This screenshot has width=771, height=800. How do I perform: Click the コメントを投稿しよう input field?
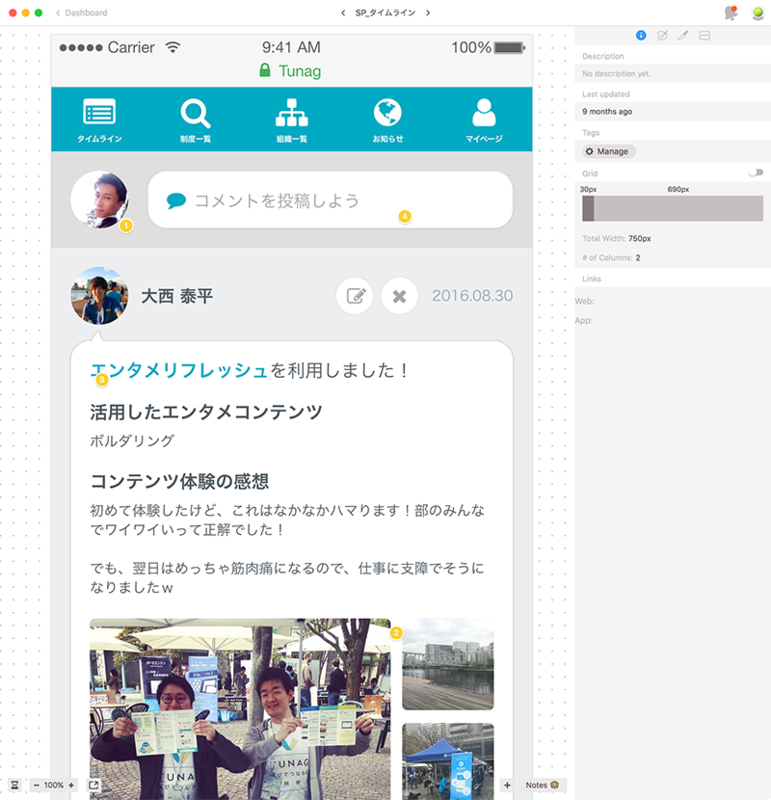tap(330, 200)
